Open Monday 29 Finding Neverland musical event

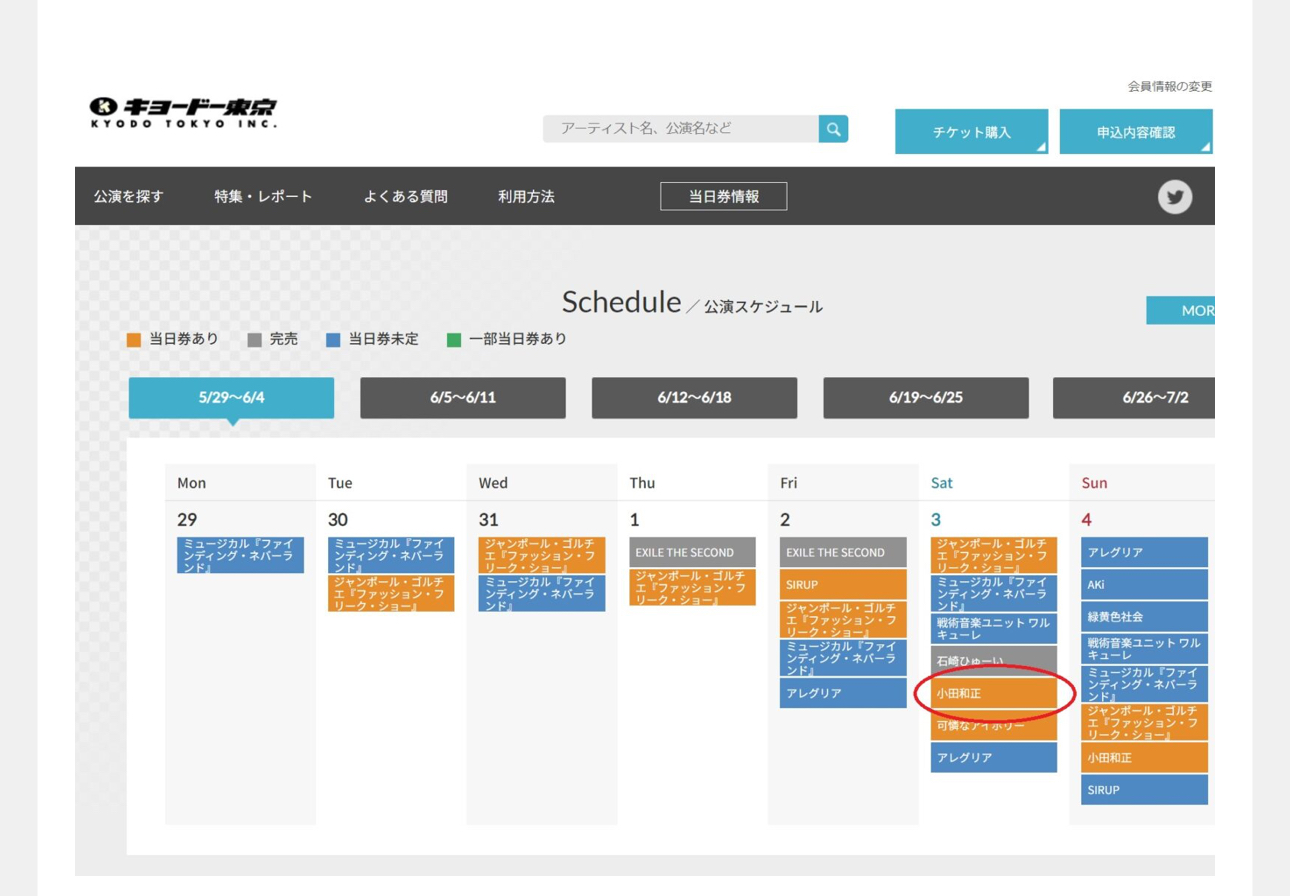pos(240,555)
